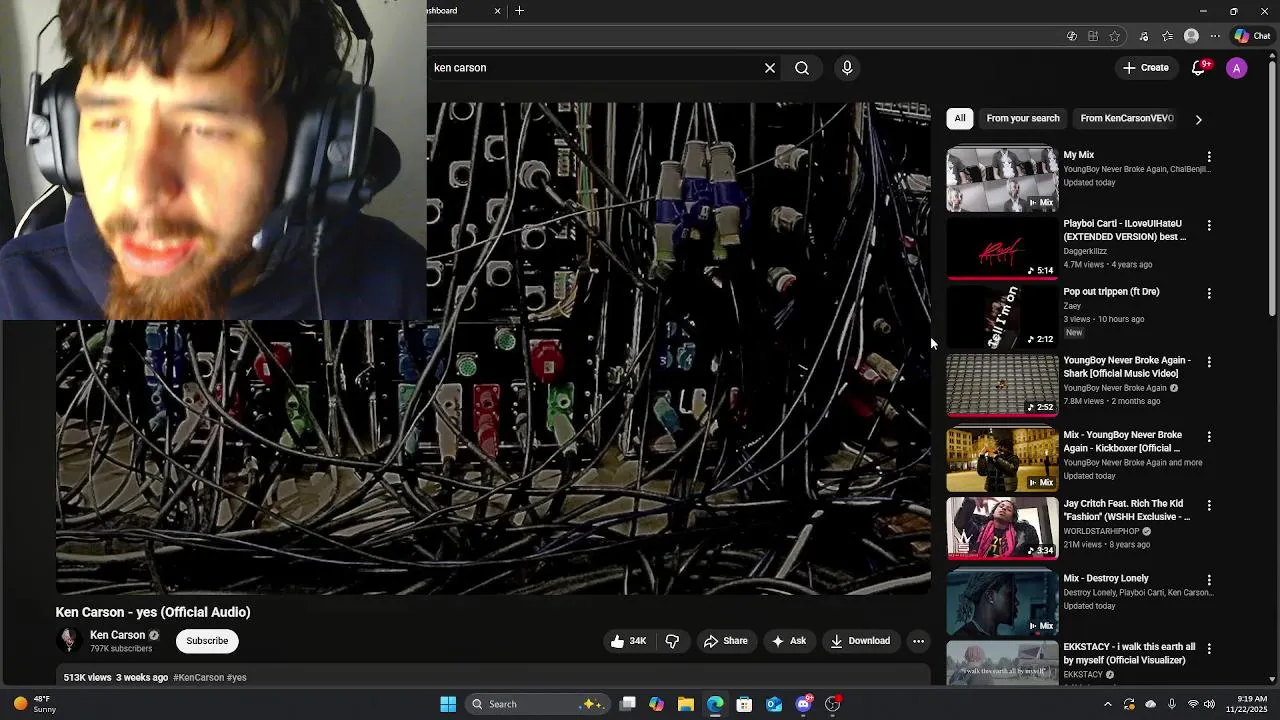Click the media control icon in Edge toolbar

pyautogui.click(x=1144, y=36)
